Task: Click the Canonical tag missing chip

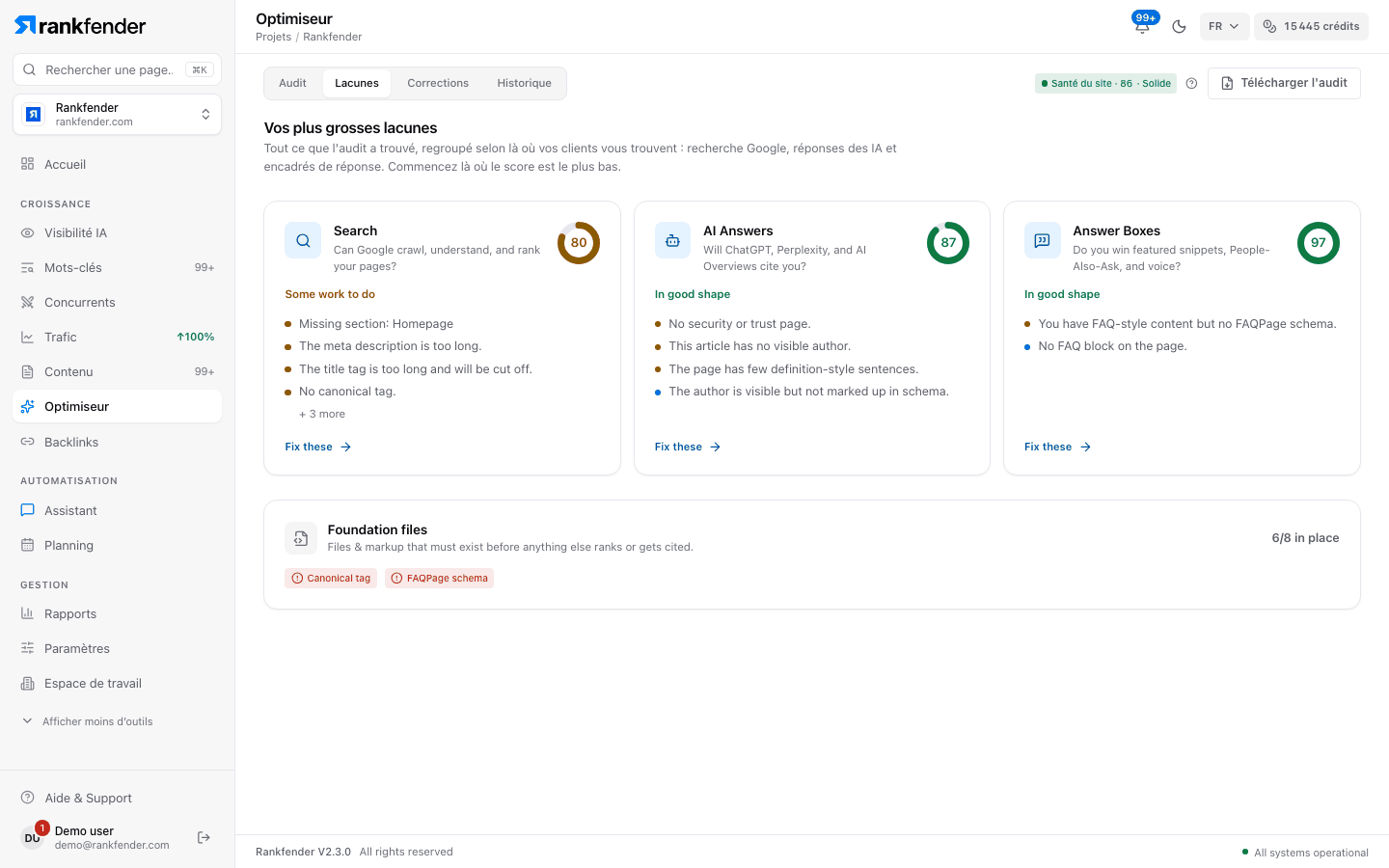Action: pyautogui.click(x=331, y=578)
